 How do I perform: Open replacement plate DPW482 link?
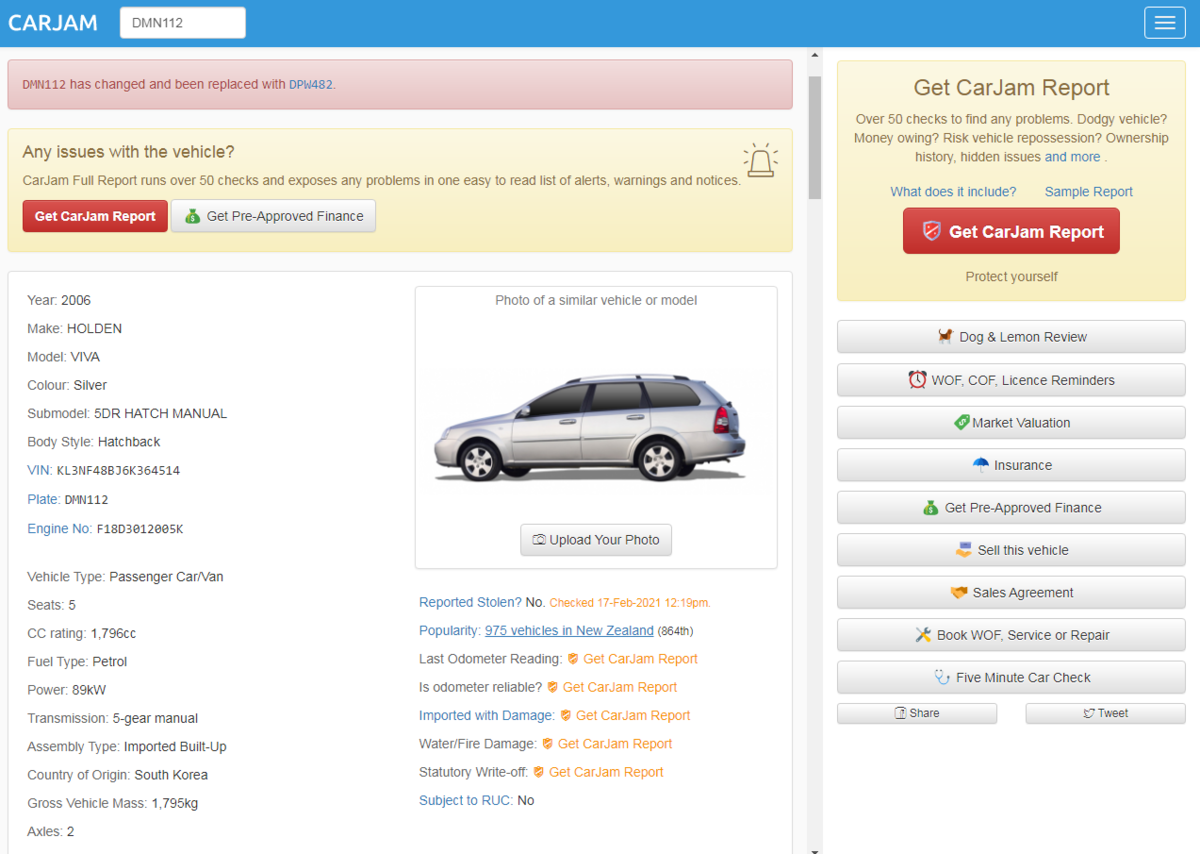pyautogui.click(x=311, y=85)
